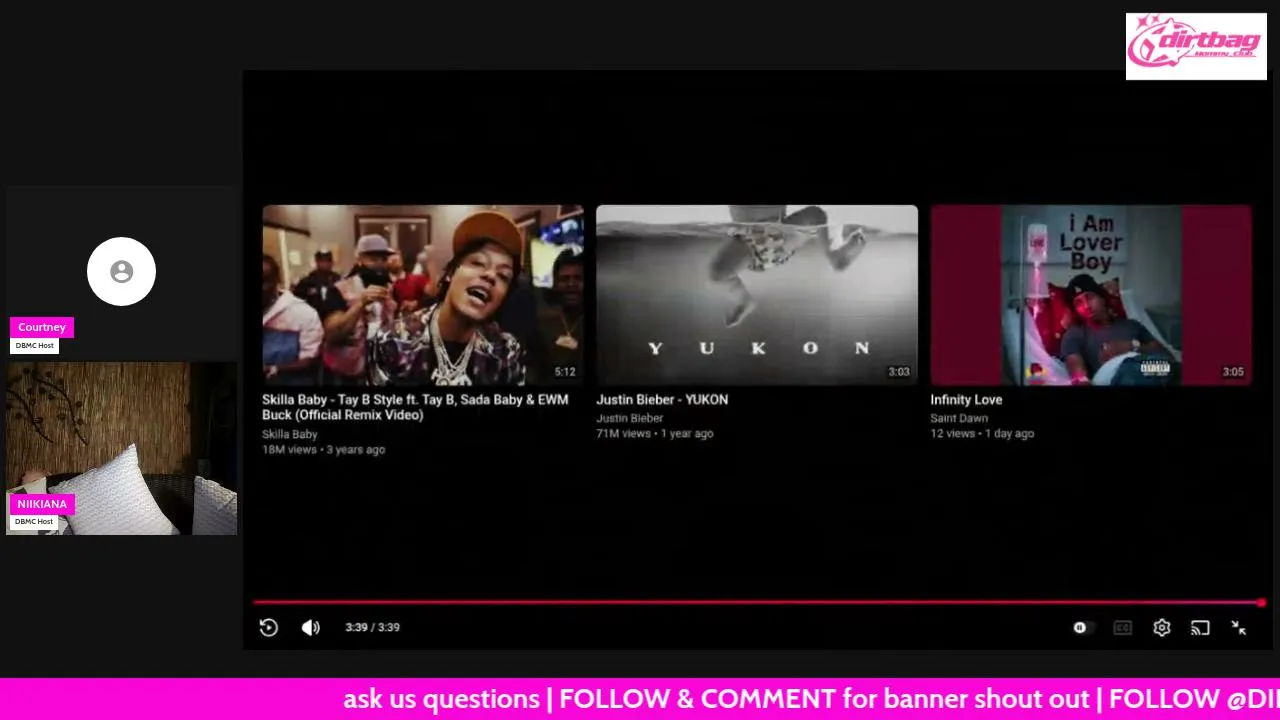Click the "Infinity Love" video title
The height and width of the screenshot is (720, 1280).
tap(966, 399)
